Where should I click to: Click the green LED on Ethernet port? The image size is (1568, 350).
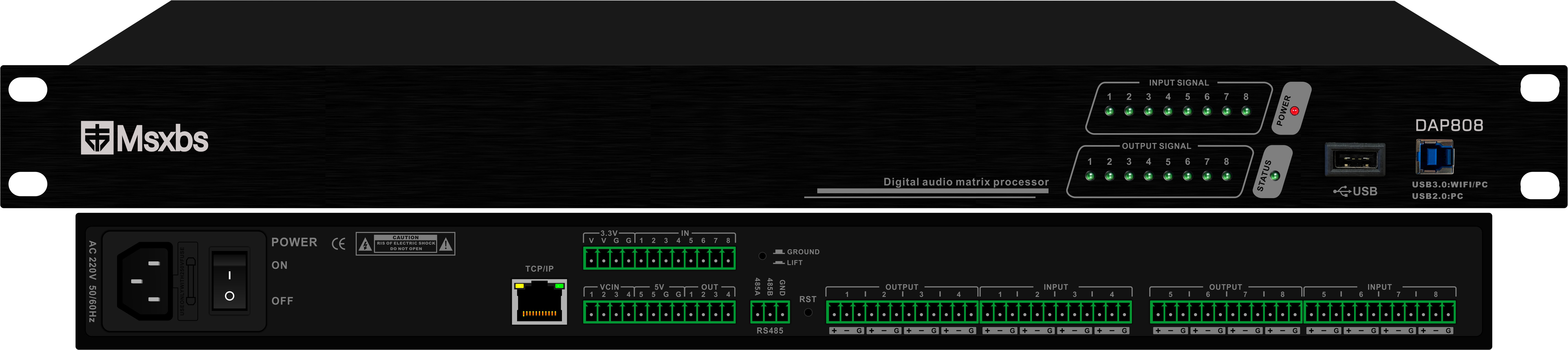point(559,286)
